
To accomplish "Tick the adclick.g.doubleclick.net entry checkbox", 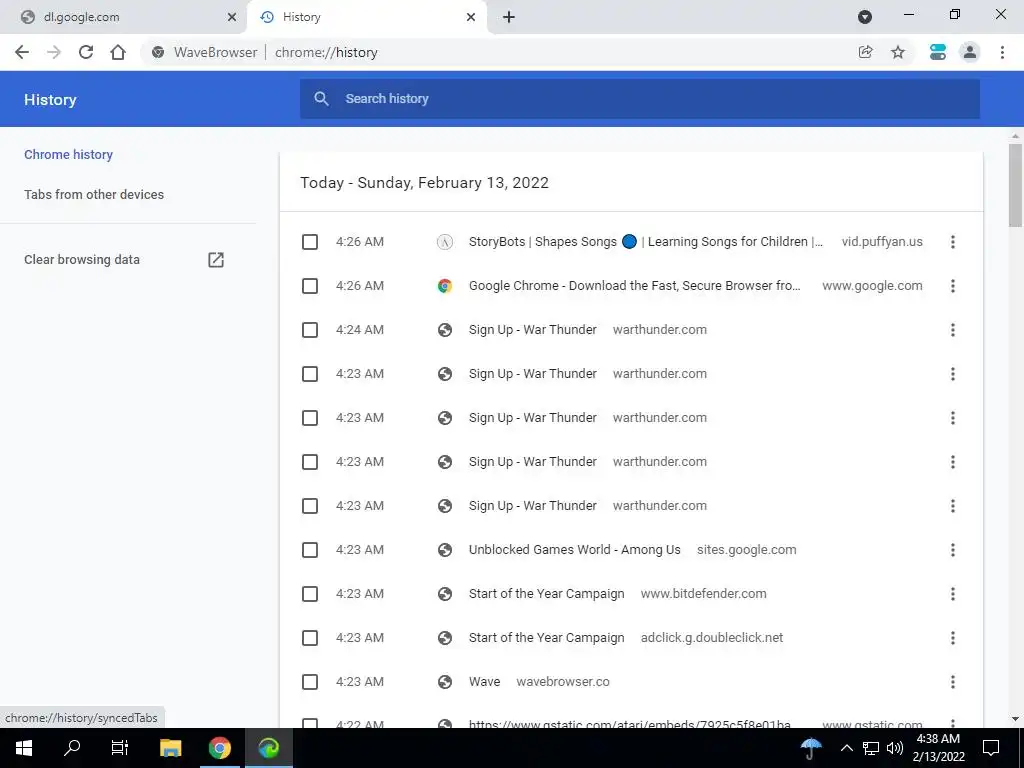I will tap(310, 638).
